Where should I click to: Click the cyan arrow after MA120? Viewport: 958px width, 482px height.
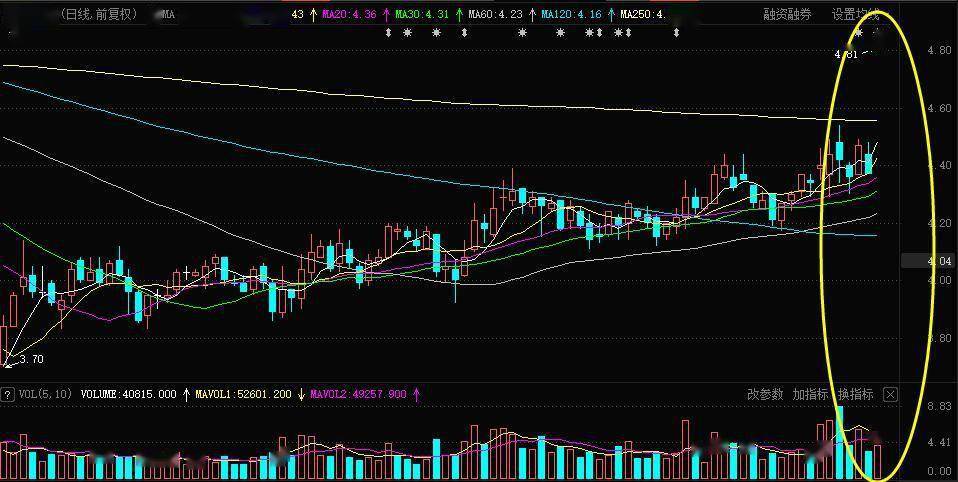[x=611, y=14]
